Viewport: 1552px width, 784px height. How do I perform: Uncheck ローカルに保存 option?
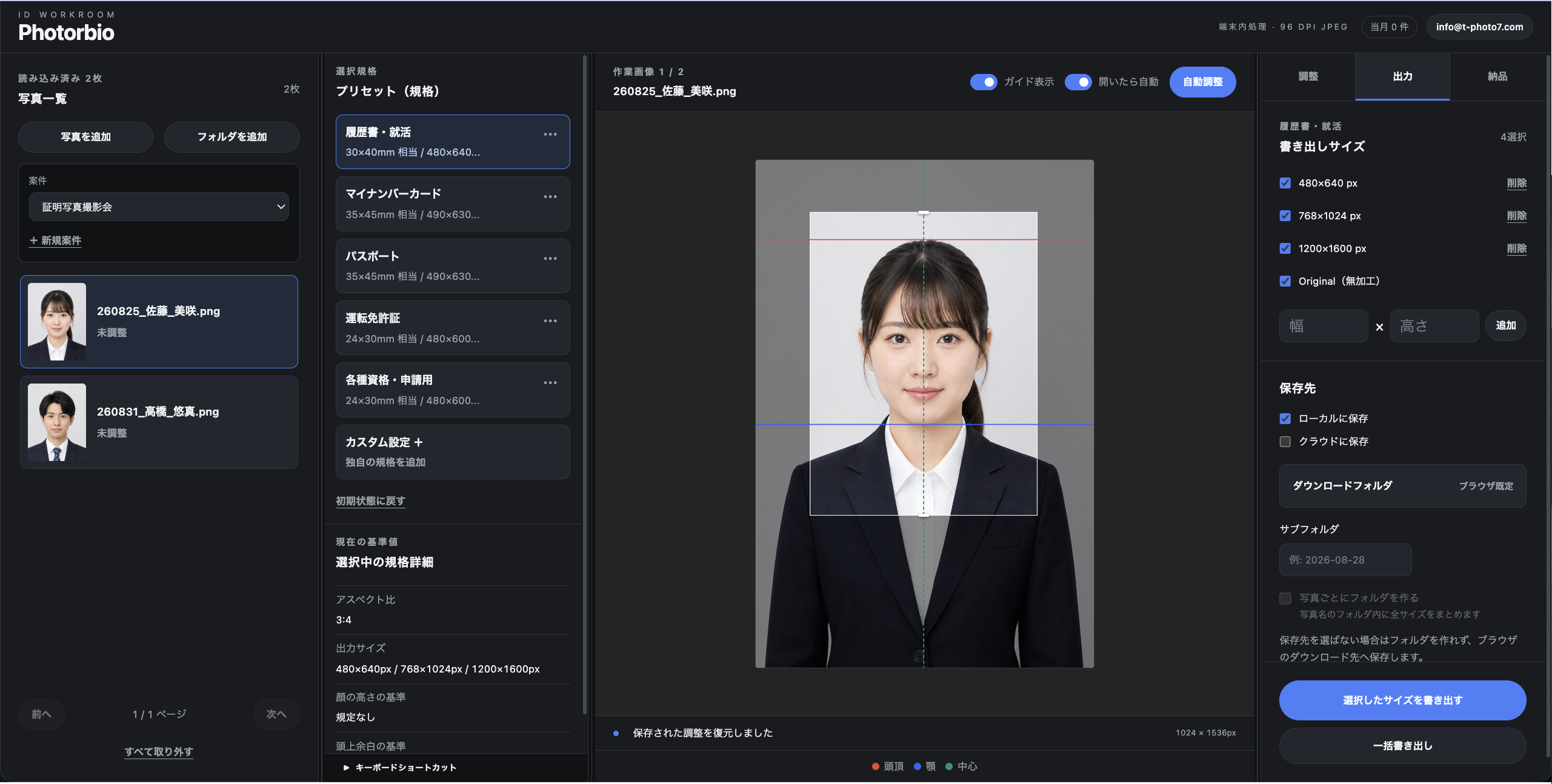1285,419
